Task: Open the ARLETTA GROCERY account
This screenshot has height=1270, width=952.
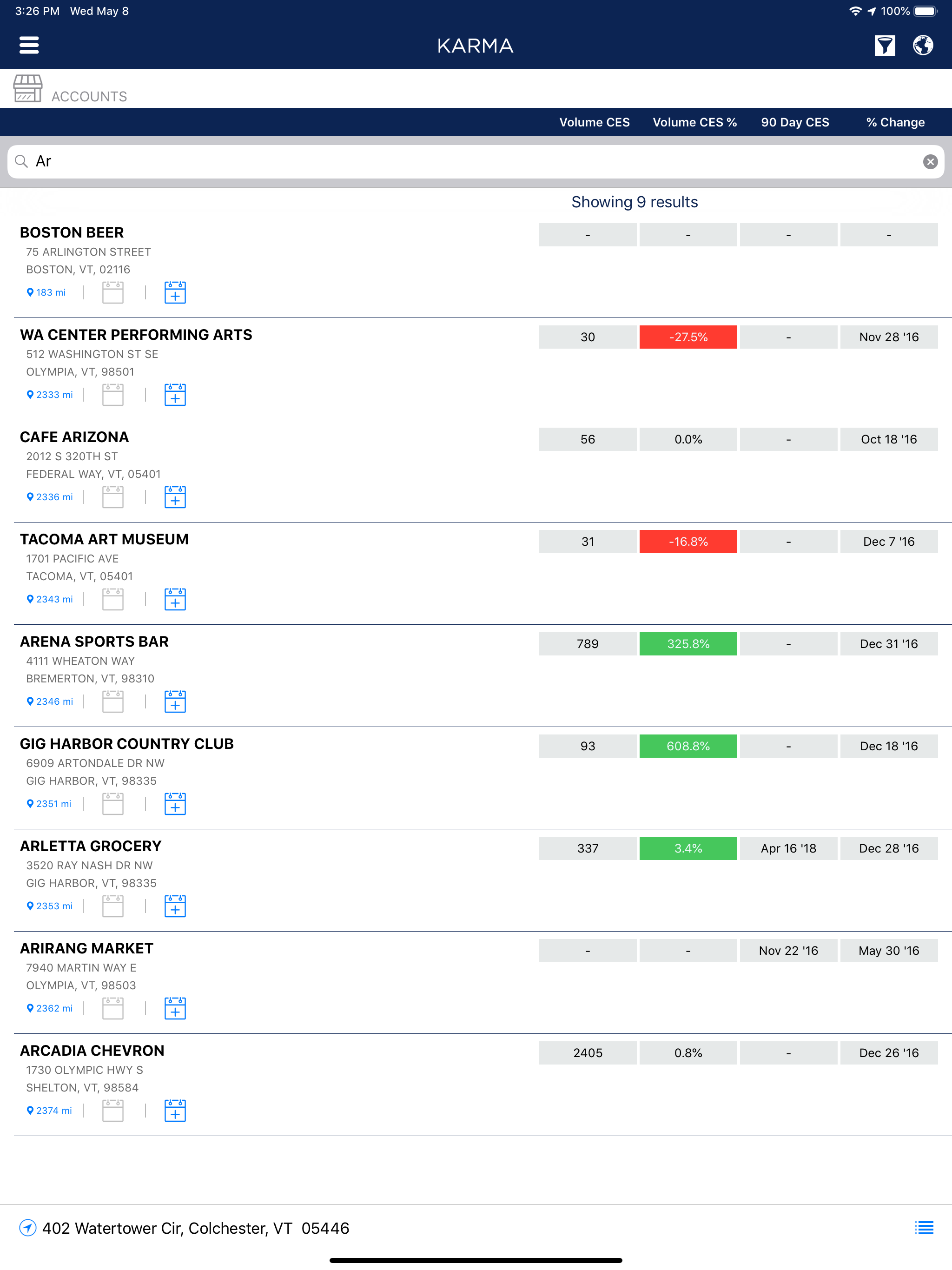Action: [x=91, y=846]
